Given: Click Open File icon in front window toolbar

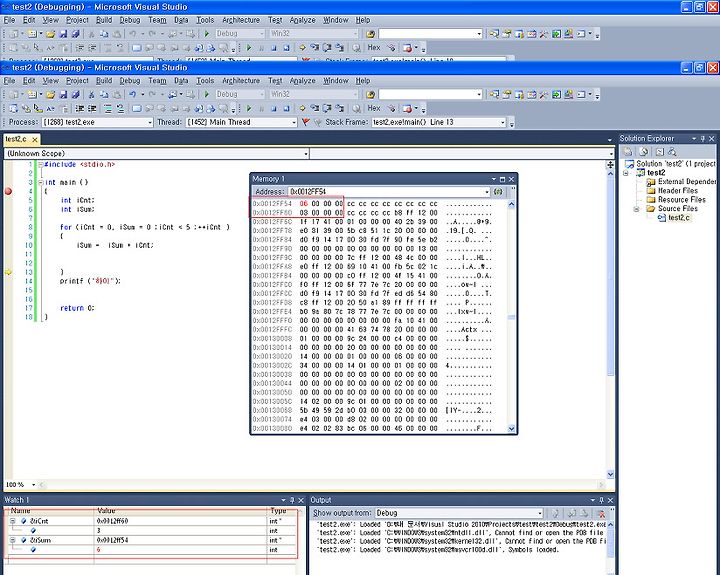Looking at the screenshot, I should [51, 95].
